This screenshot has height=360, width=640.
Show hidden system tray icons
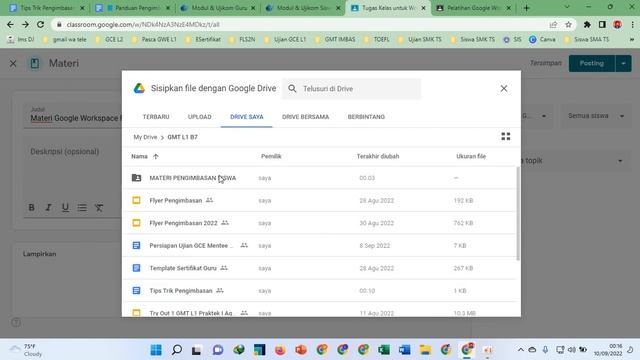point(520,350)
